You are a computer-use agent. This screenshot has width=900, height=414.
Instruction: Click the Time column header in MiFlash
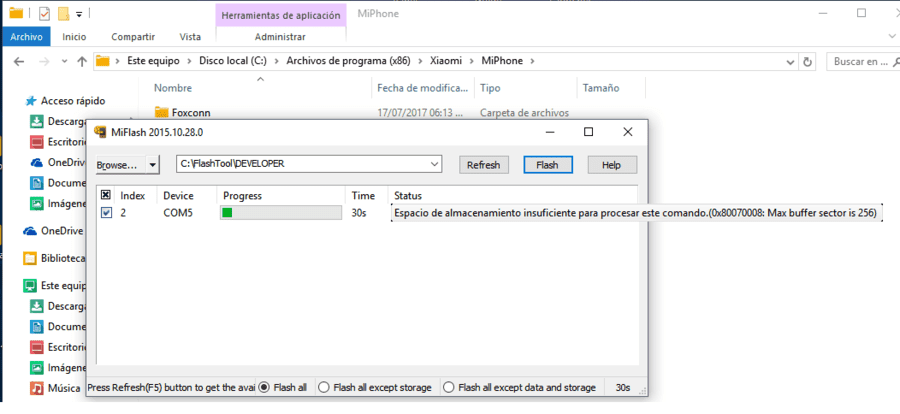(x=363, y=196)
